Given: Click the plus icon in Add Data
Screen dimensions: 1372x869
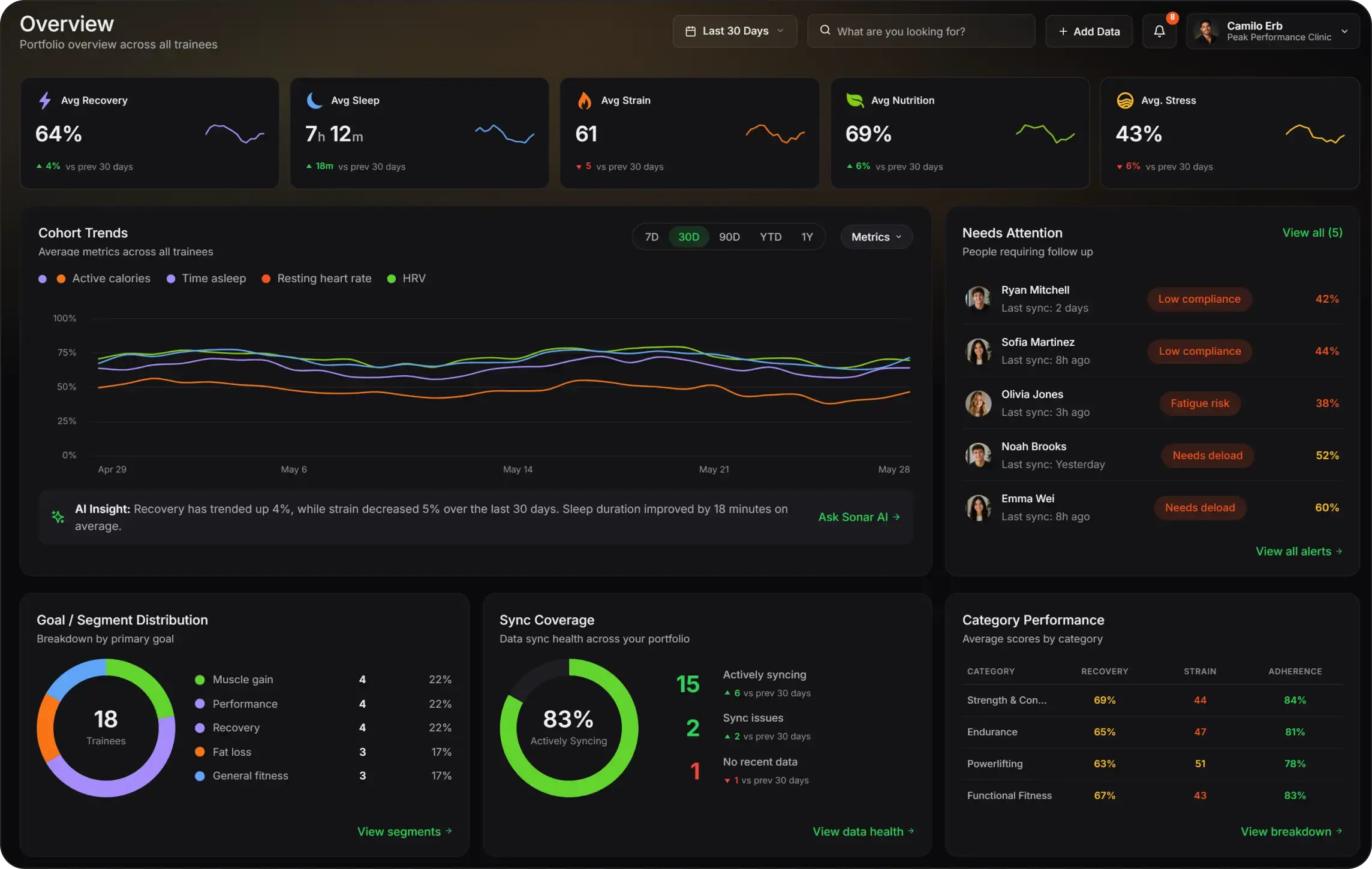Looking at the screenshot, I should [x=1063, y=31].
